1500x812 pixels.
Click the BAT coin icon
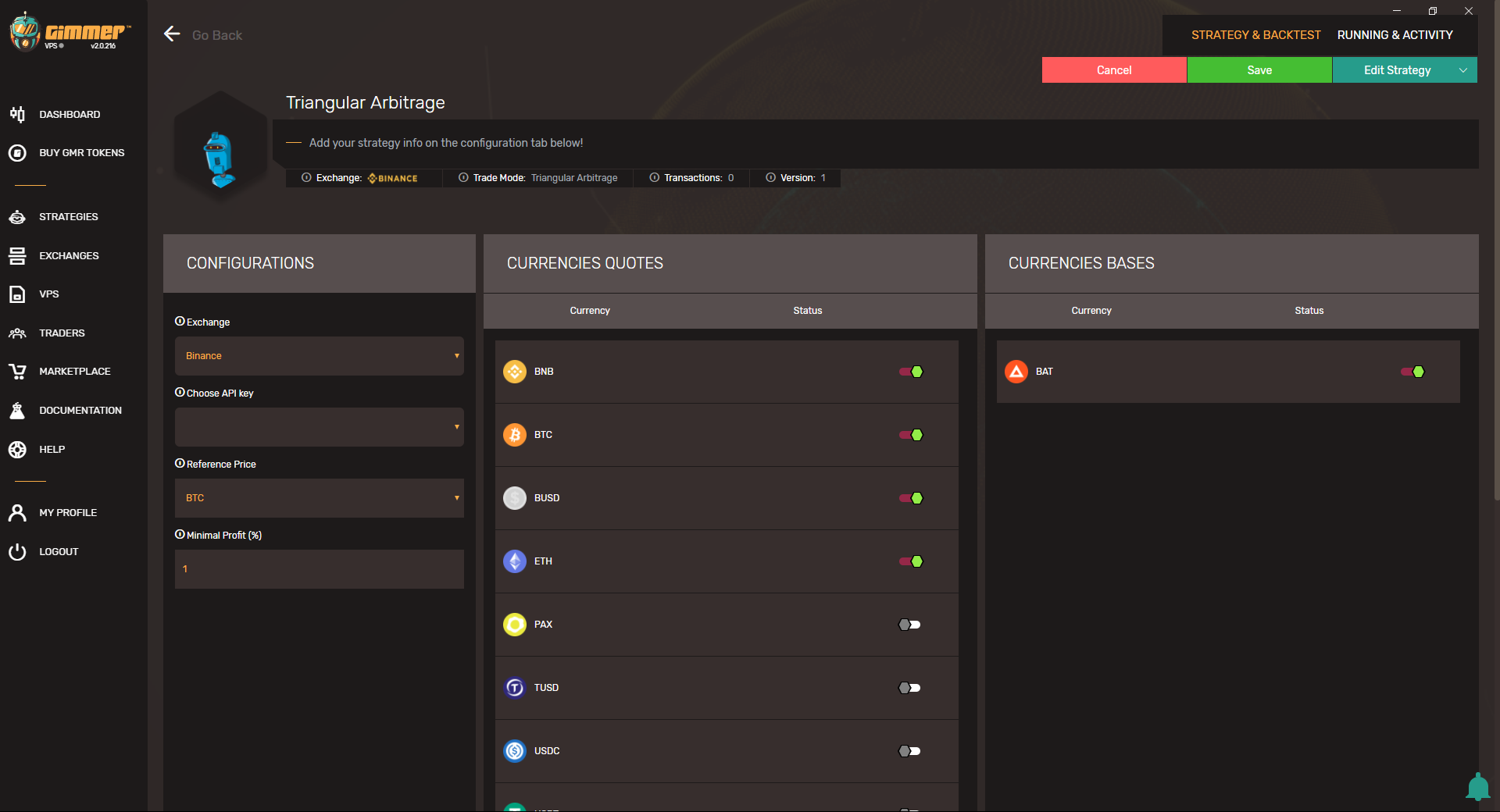[1016, 372]
